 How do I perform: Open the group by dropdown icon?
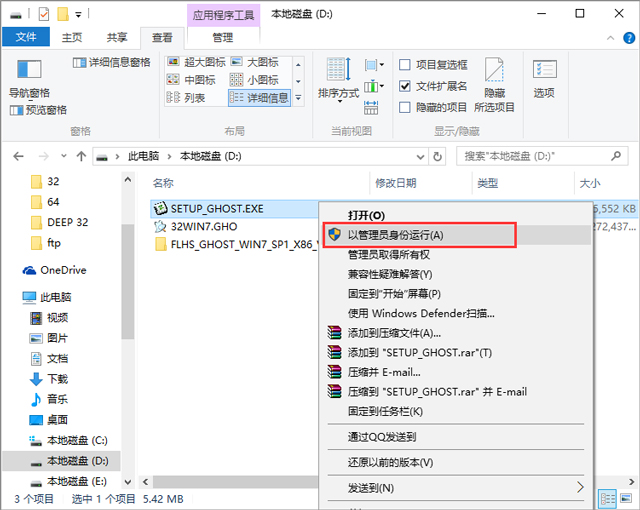click(374, 65)
